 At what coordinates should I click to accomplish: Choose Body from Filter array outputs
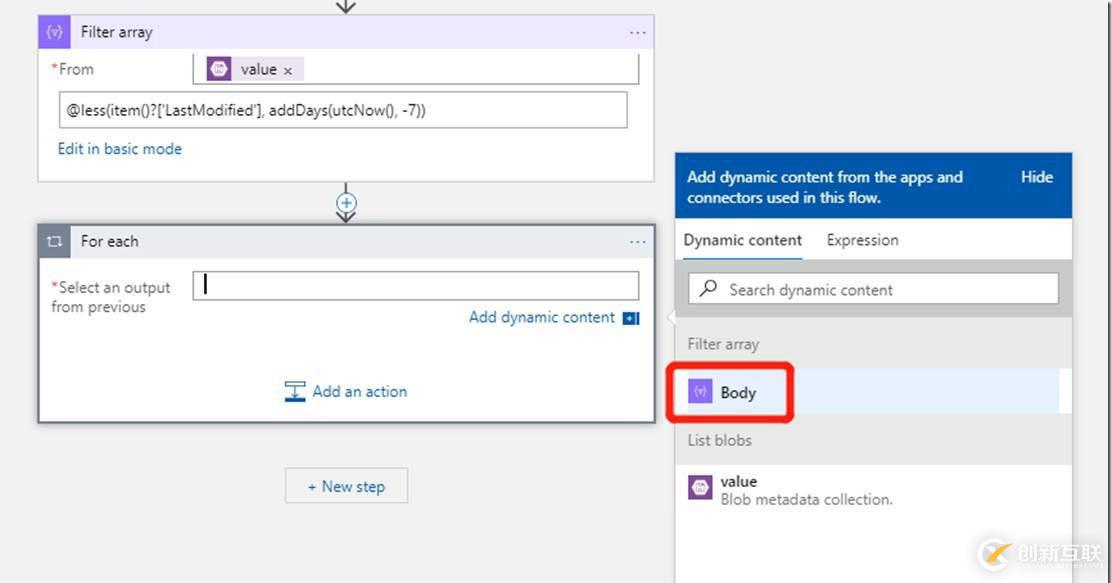874,392
